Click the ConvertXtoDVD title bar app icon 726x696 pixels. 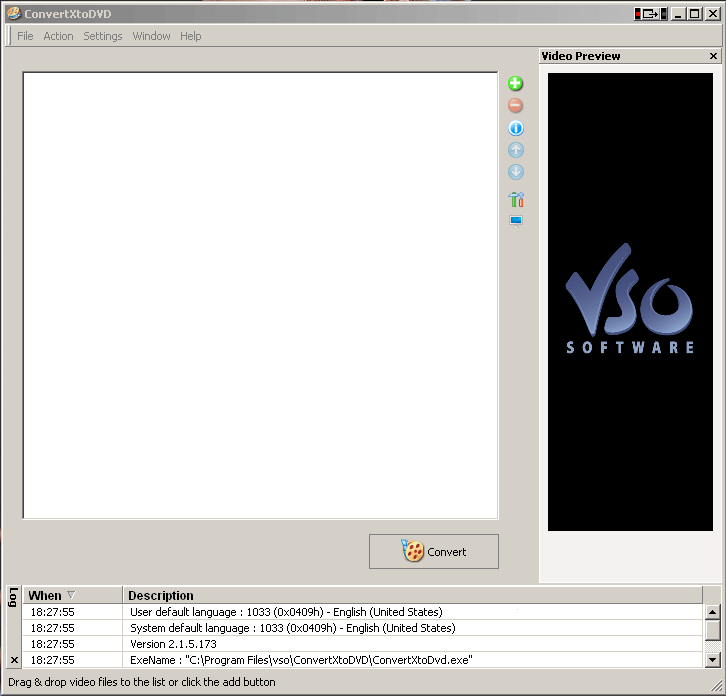tap(13, 14)
